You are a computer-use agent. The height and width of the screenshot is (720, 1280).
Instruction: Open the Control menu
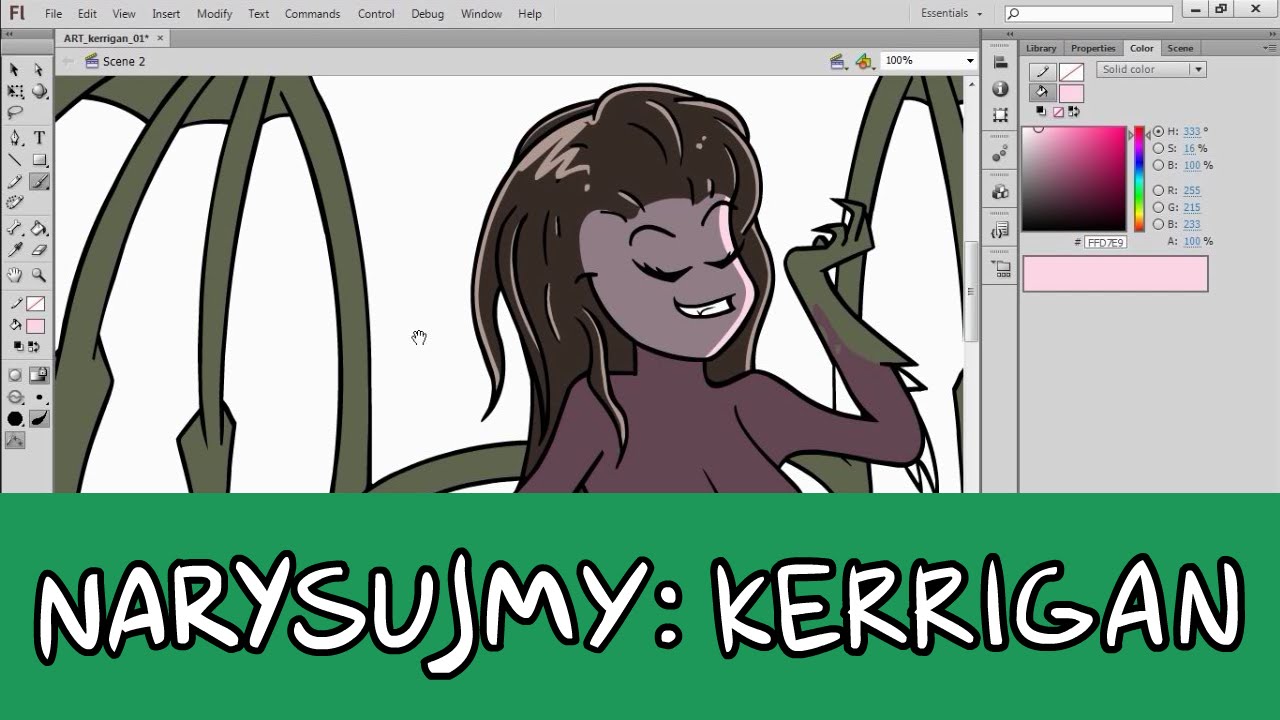pyautogui.click(x=376, y=14)
